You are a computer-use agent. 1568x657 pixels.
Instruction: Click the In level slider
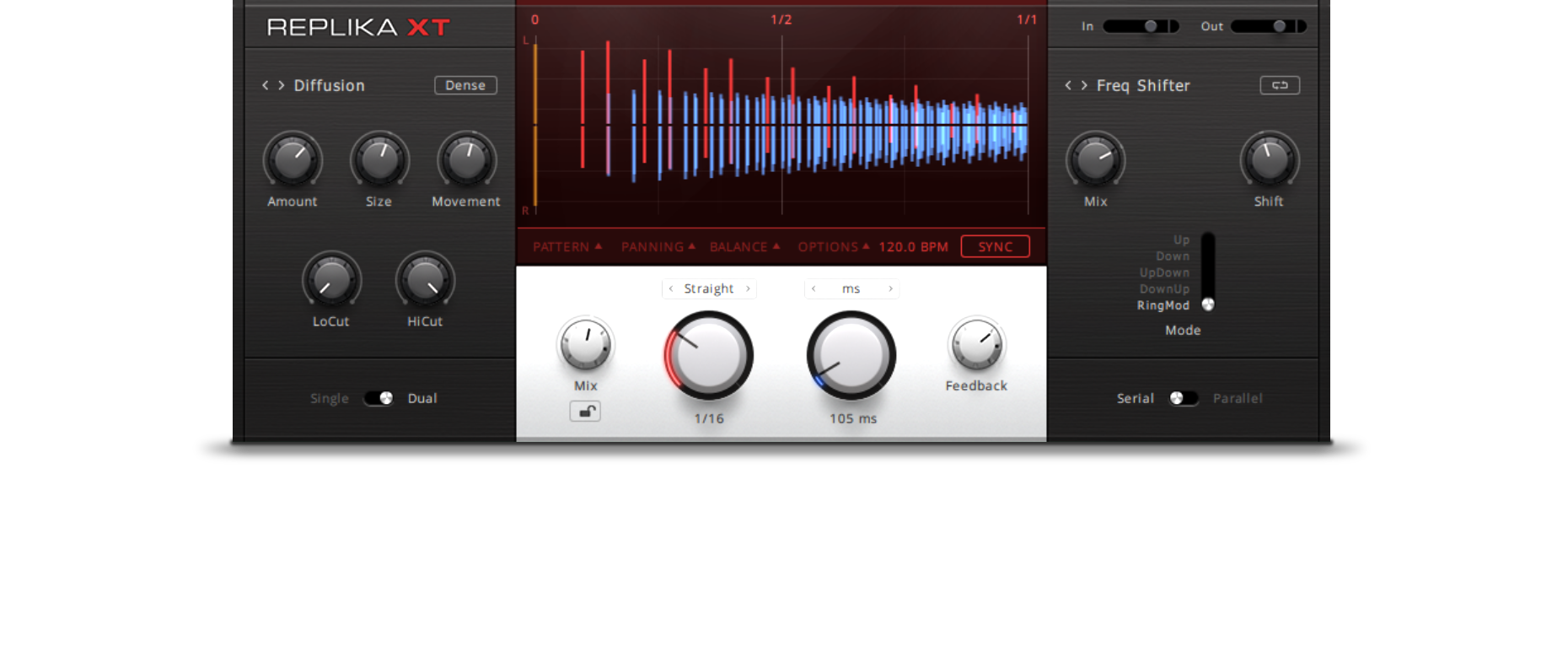coord(1141,26)
